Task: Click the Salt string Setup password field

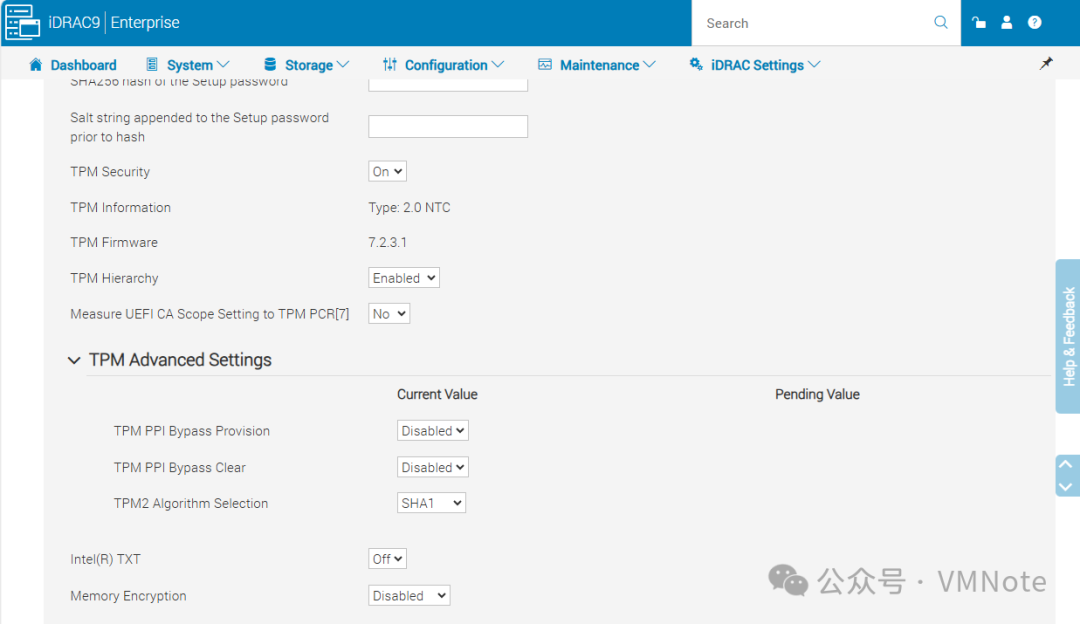Action: [x=448, y=127]
